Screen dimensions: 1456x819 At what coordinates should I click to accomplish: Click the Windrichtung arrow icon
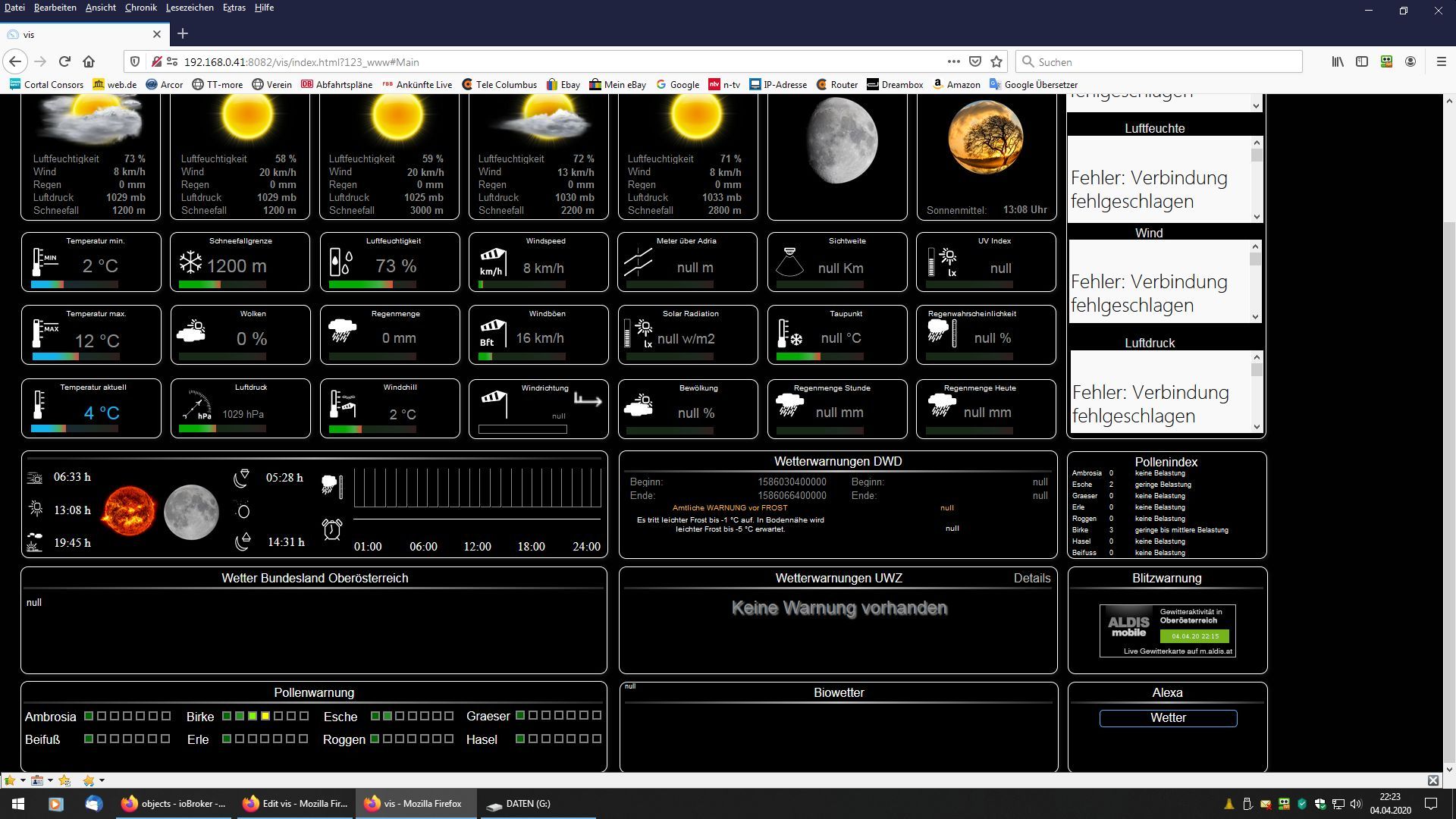tap(588, 400)
